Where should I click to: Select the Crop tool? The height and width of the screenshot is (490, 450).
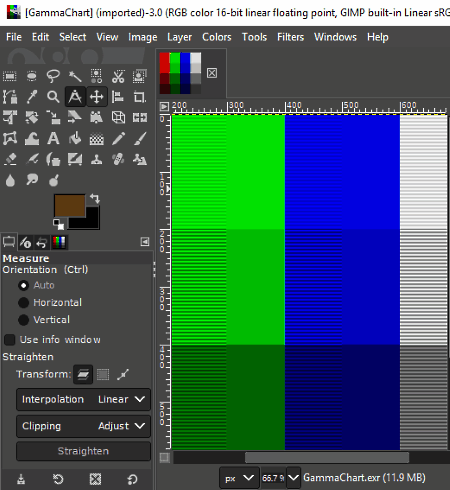tap(140, 97)
